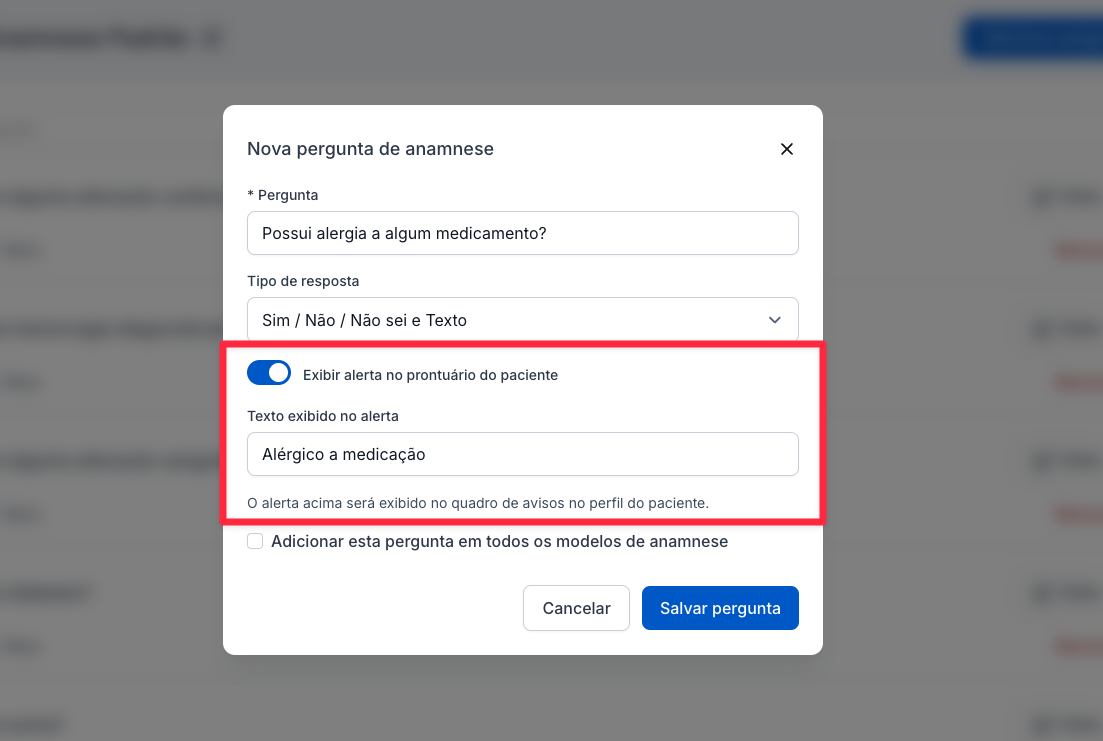The image size is (1103, 741).
Task: Focus the 'Texto exibido no alerta' input
Action: click(522, 454)
